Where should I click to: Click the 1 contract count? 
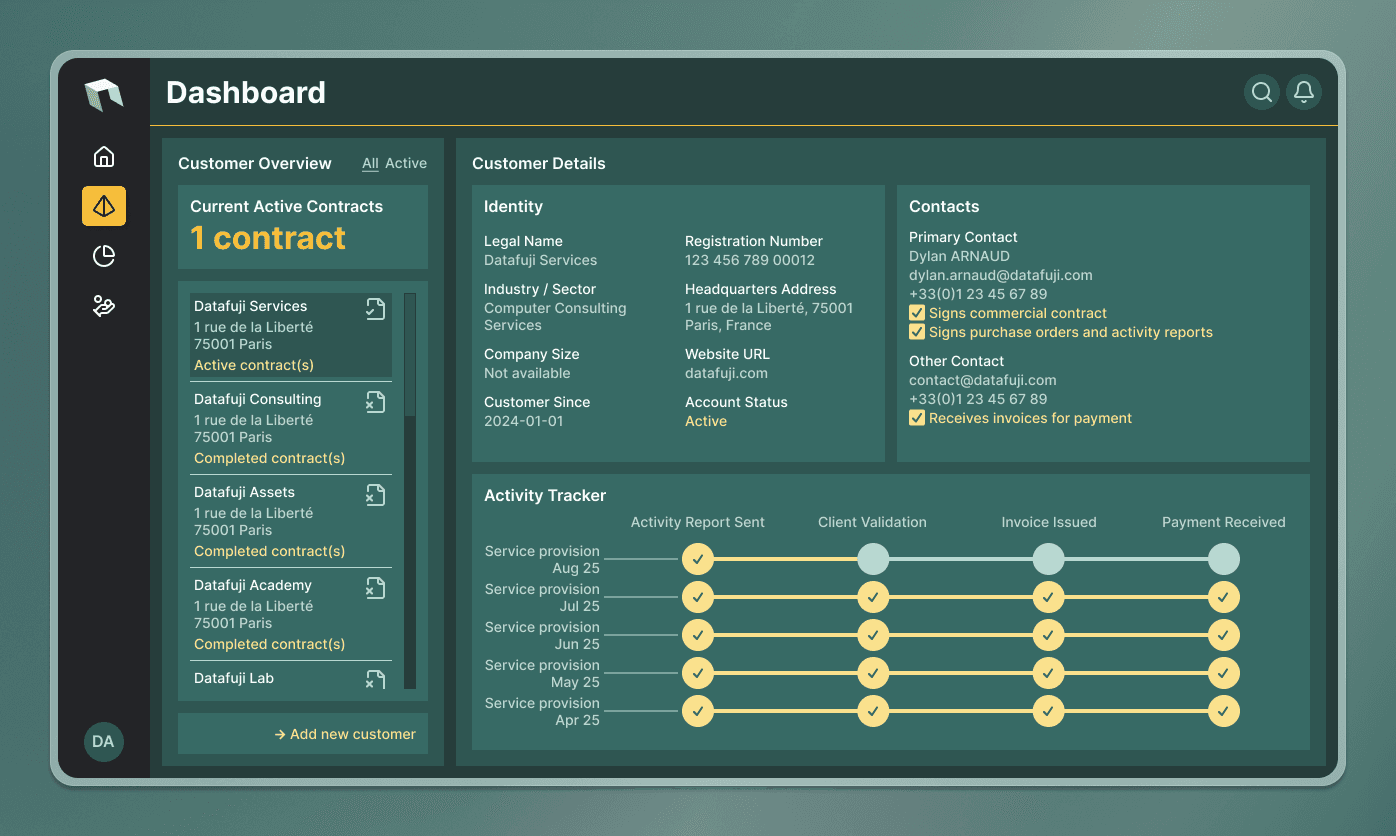click(268, 238)
